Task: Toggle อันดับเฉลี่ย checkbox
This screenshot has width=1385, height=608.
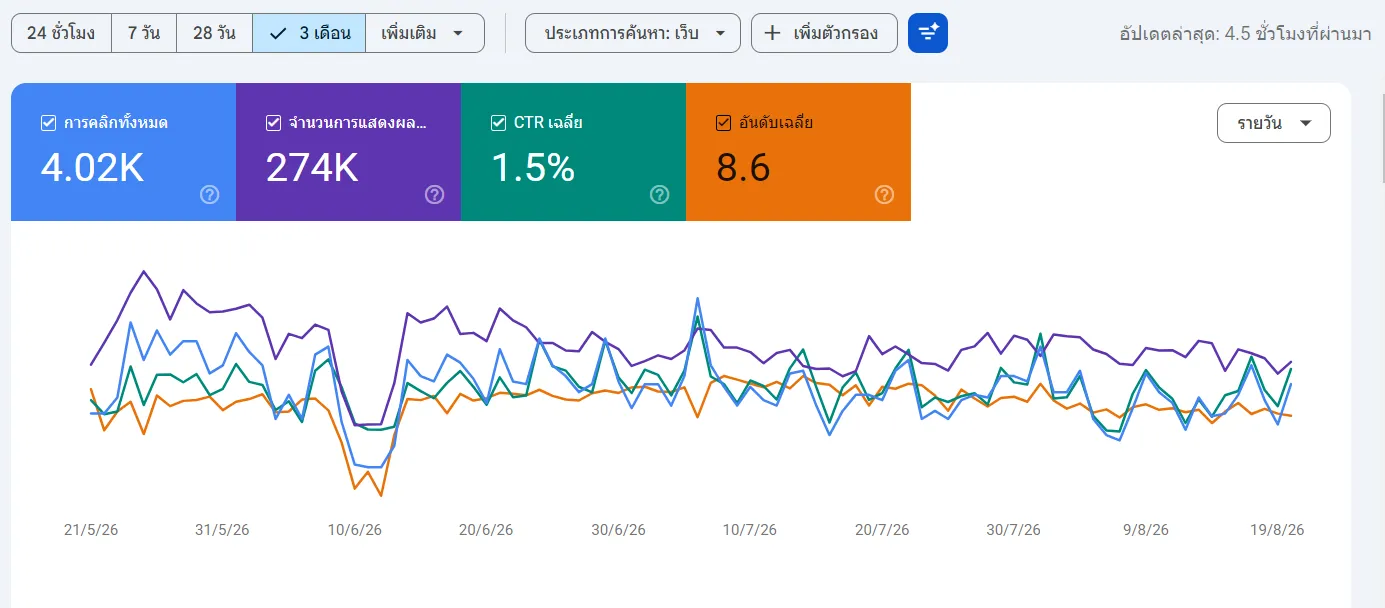Action: [723, 123]
